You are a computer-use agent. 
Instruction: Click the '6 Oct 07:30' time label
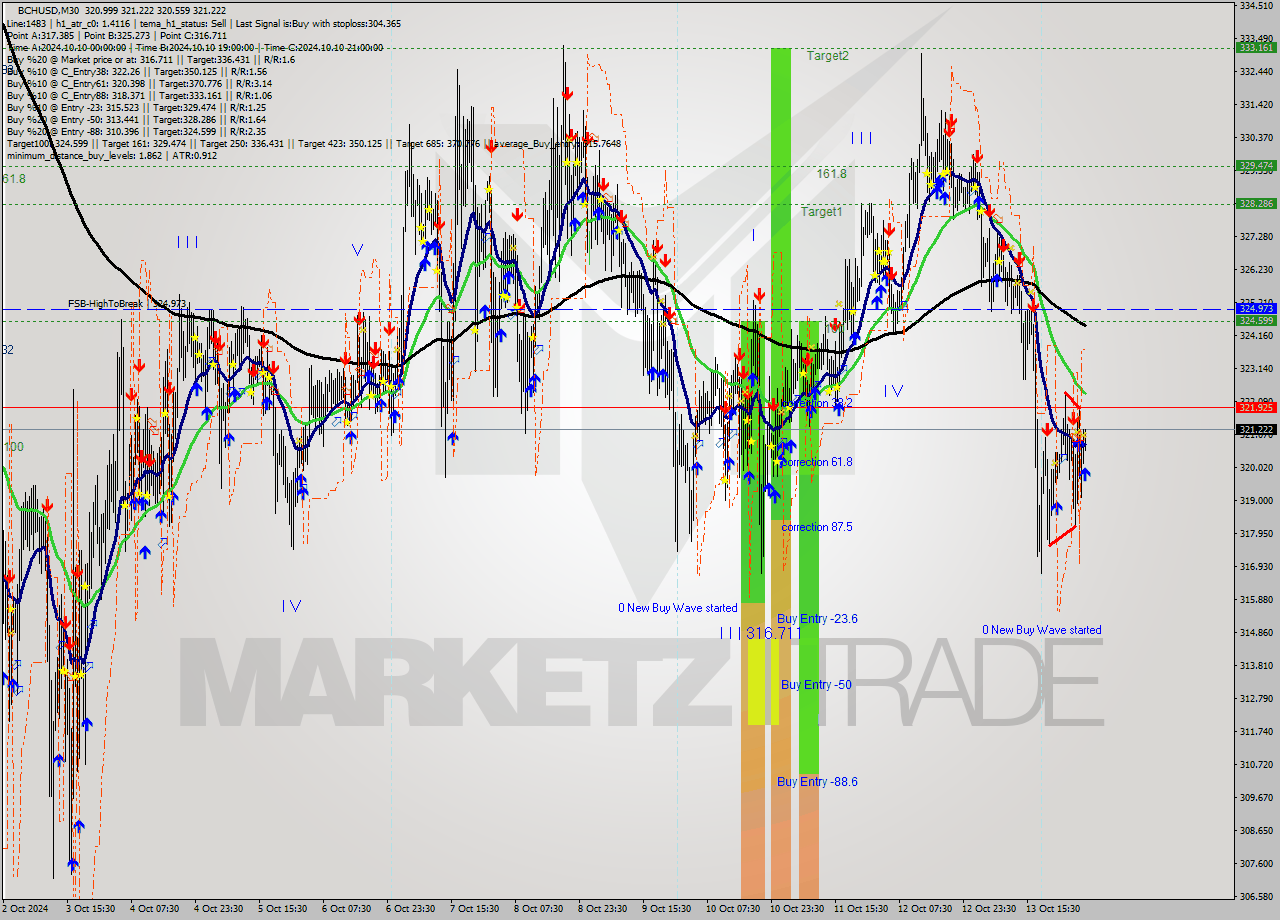click(x=346, y=909)
